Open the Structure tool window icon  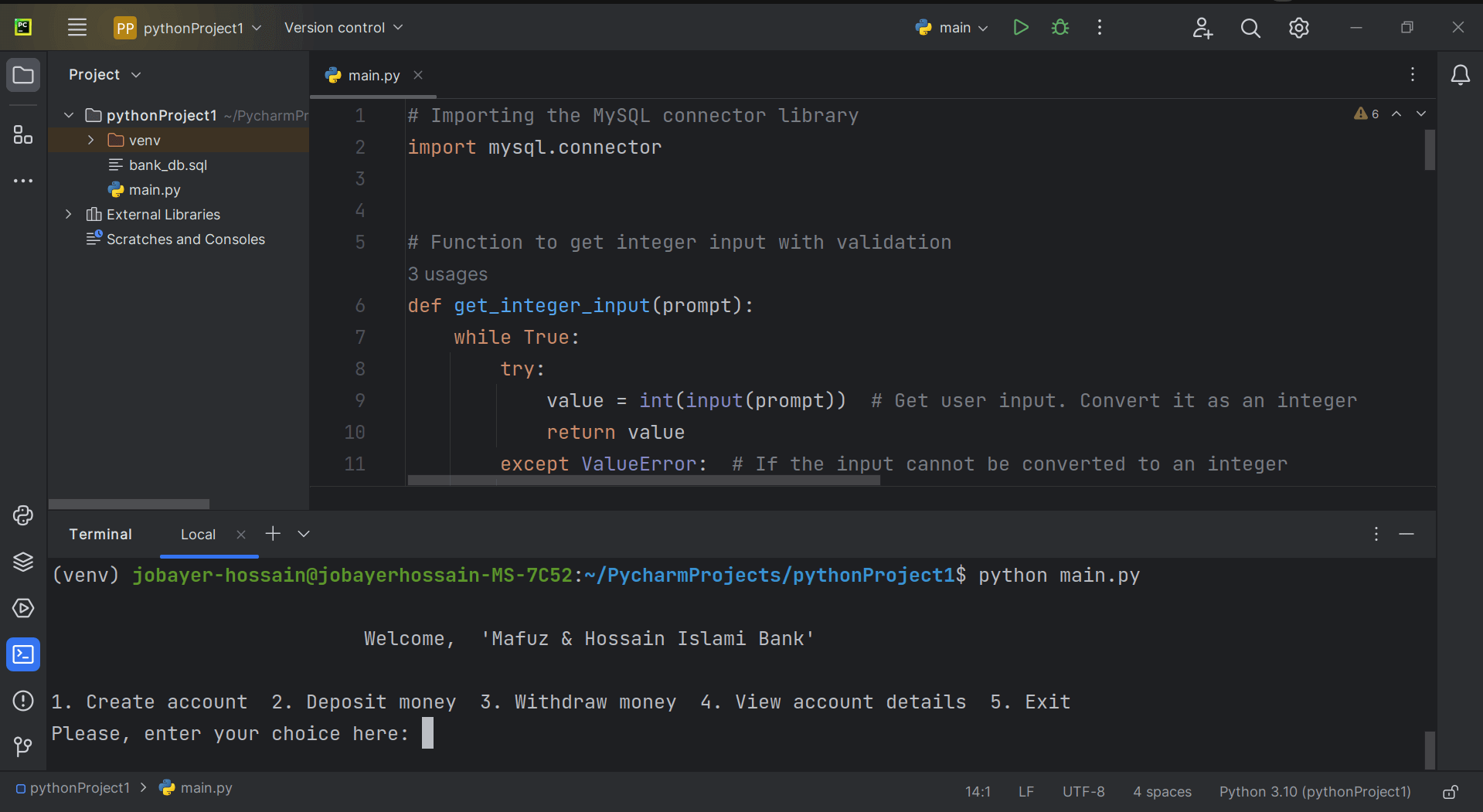[23, 134]
